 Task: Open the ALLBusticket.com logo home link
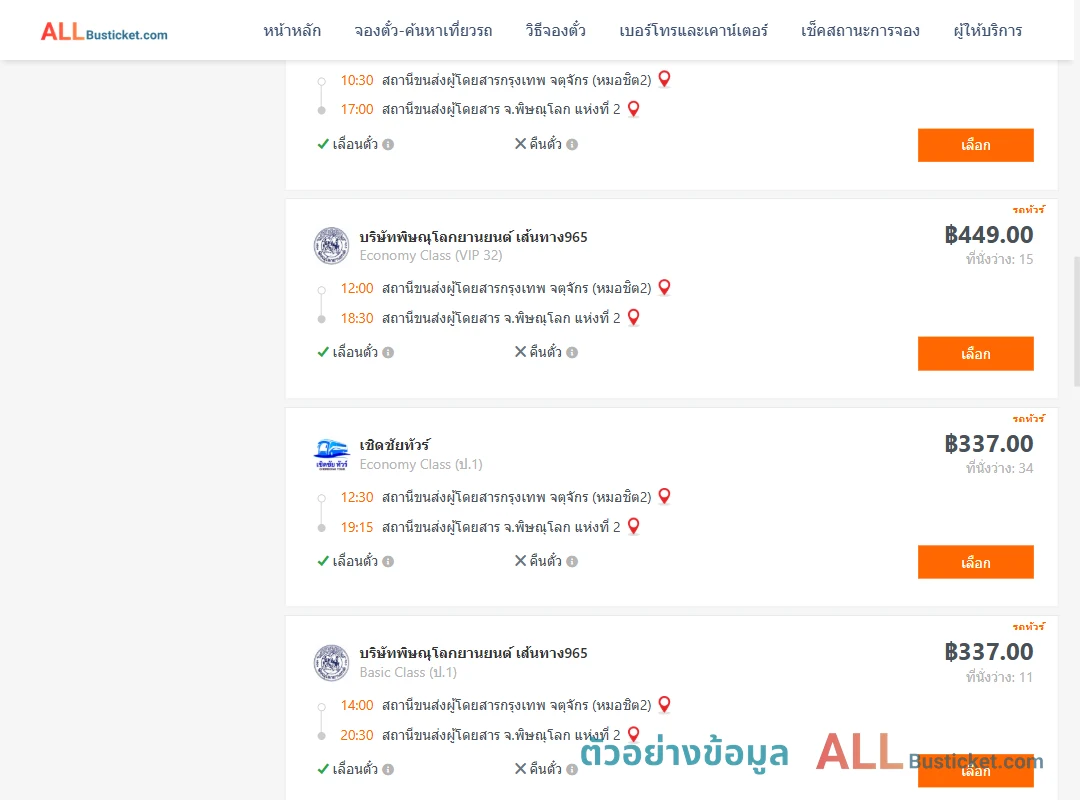tap(104, 32)
